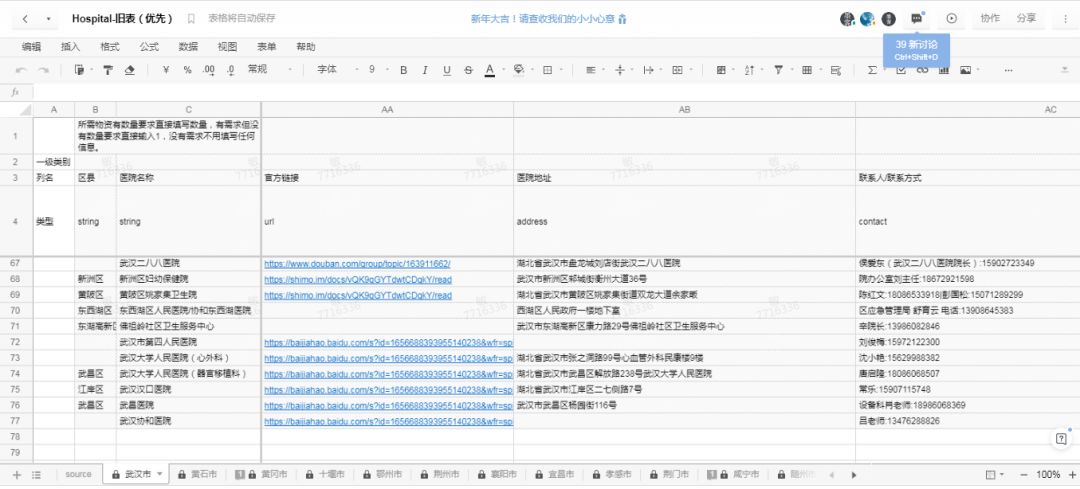Toggle bold formatting

[404, 70]
